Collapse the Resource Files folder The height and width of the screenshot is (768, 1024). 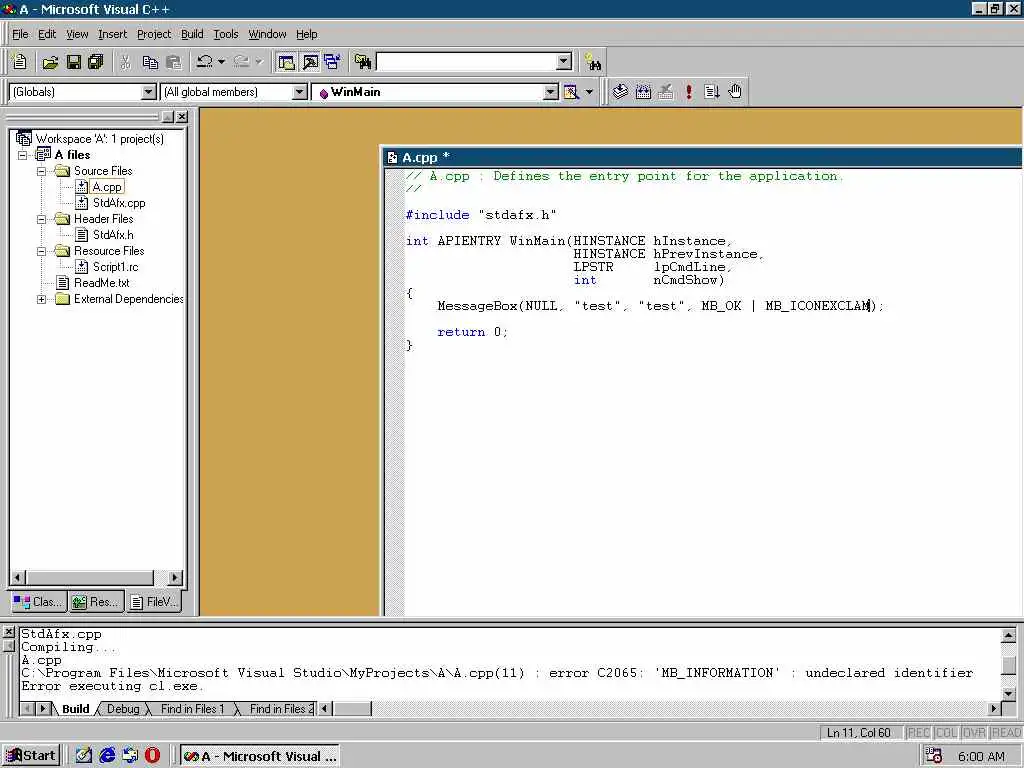pyautogui.click(x=41, y=251)
